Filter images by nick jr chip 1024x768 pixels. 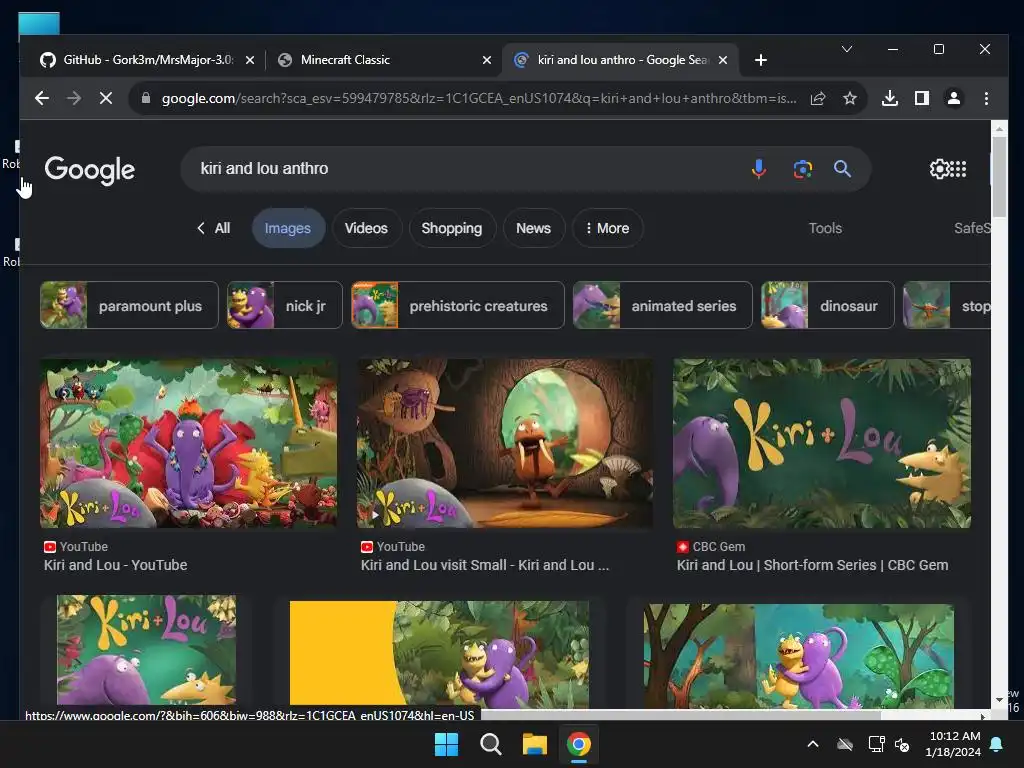[285, 305]
